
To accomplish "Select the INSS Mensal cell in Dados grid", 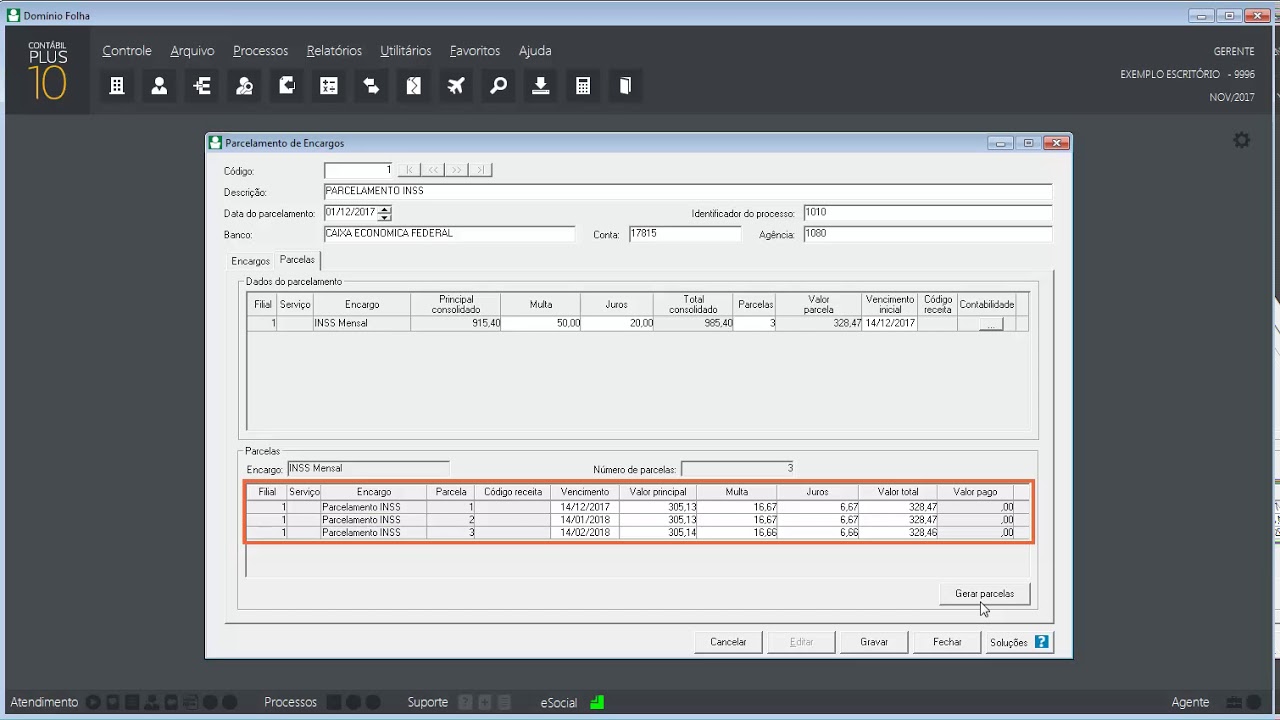I will tap(361, 324).
